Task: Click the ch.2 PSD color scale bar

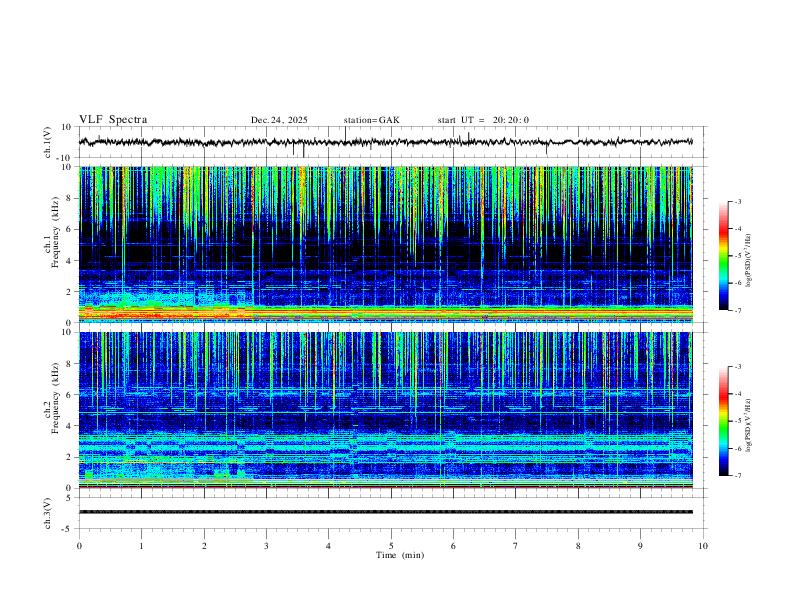Action: (723, 421)
